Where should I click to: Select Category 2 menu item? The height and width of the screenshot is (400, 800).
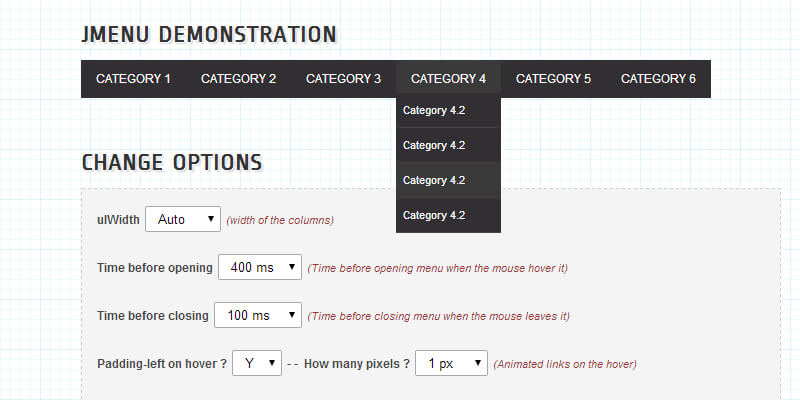pos(238,79)
